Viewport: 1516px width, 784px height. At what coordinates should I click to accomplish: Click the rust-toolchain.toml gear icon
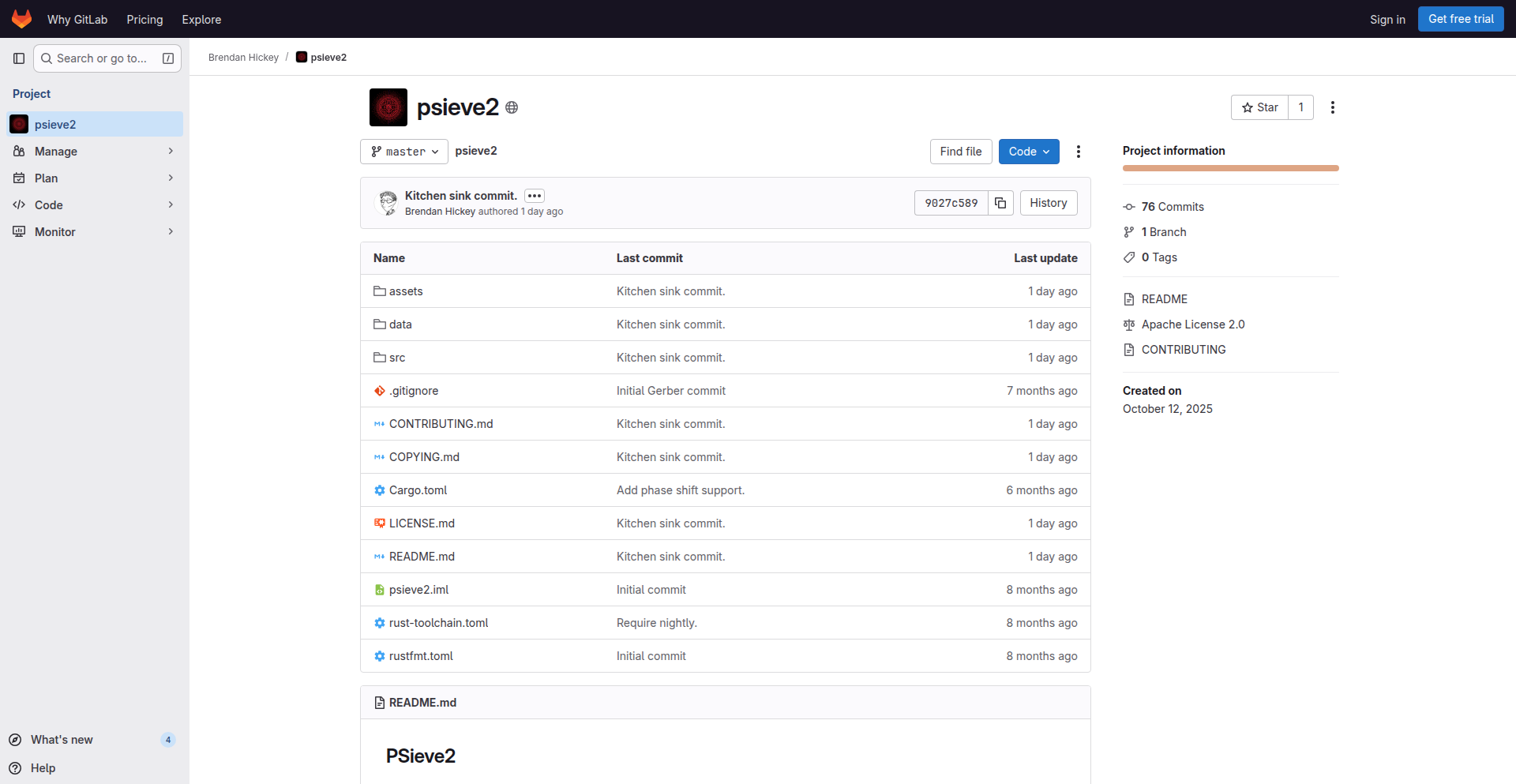tap(380, 623)
